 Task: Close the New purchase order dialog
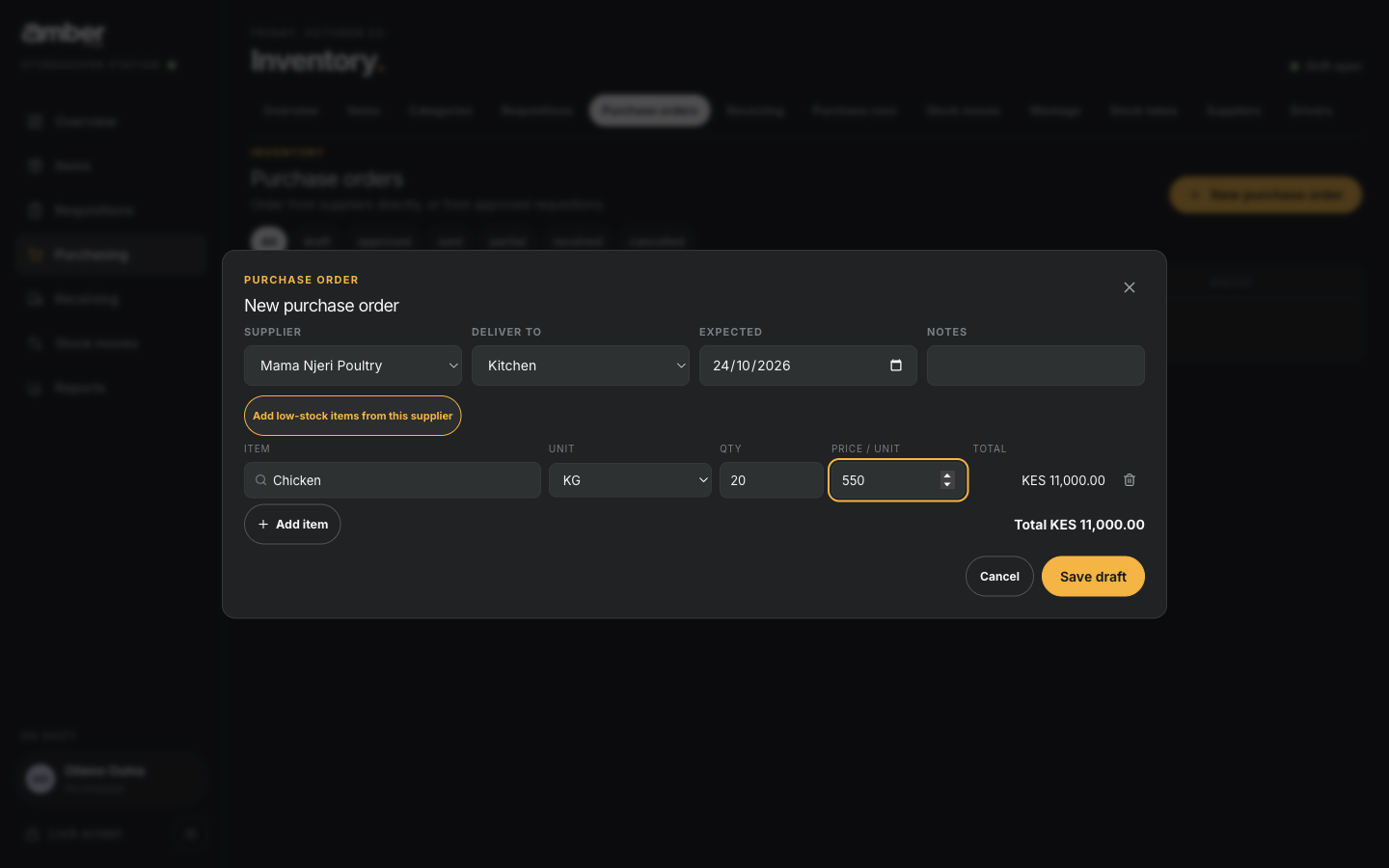(1130, 287)
